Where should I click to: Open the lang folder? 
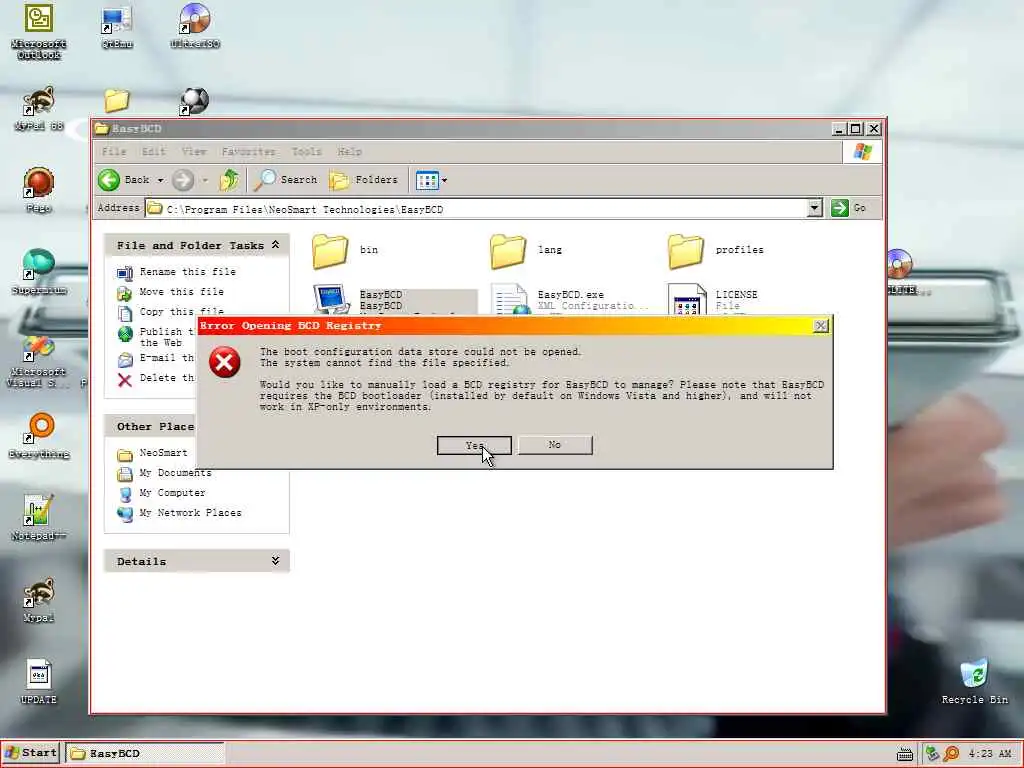[508, 251]
